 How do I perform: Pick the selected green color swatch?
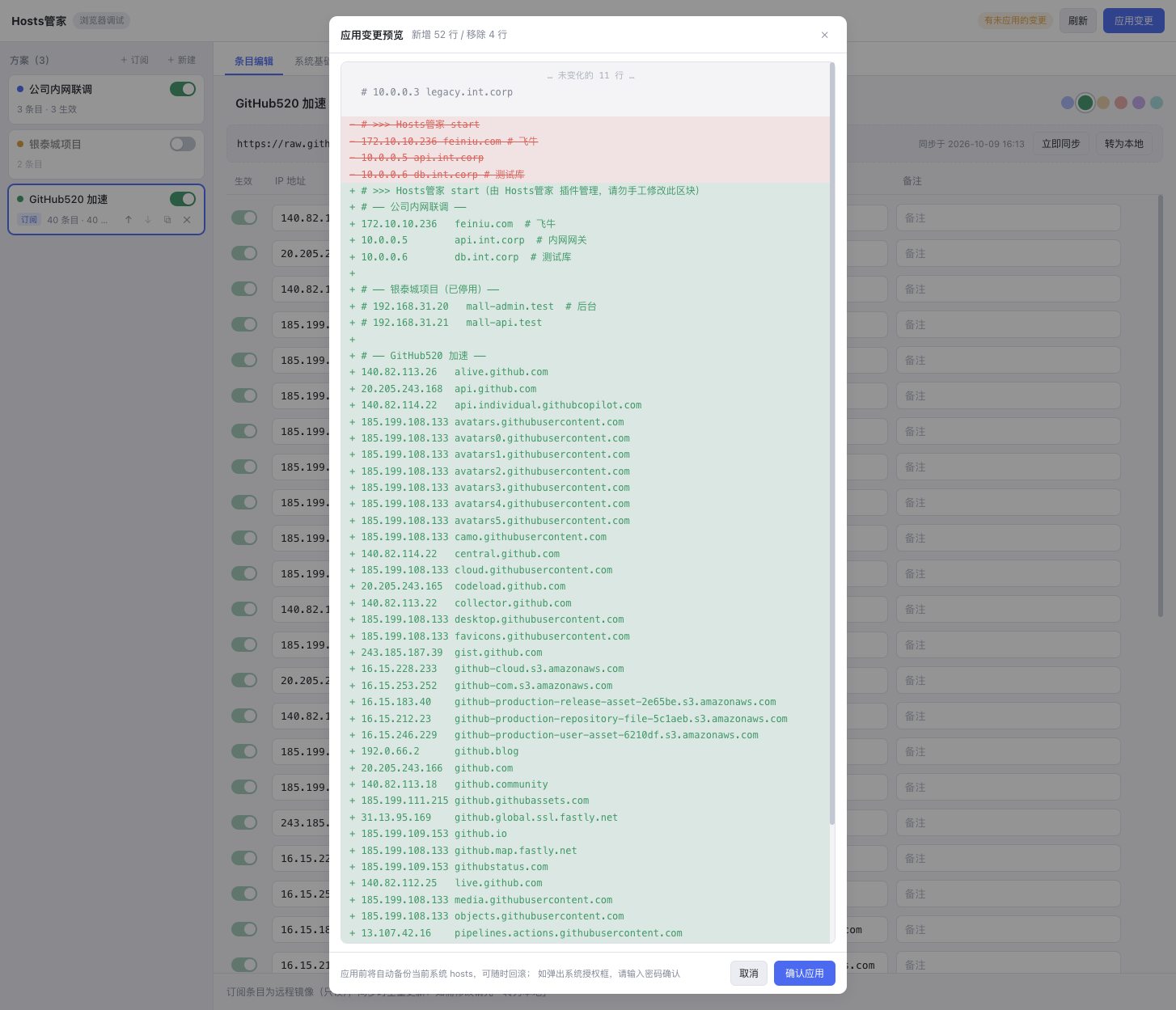[1085, 103]
